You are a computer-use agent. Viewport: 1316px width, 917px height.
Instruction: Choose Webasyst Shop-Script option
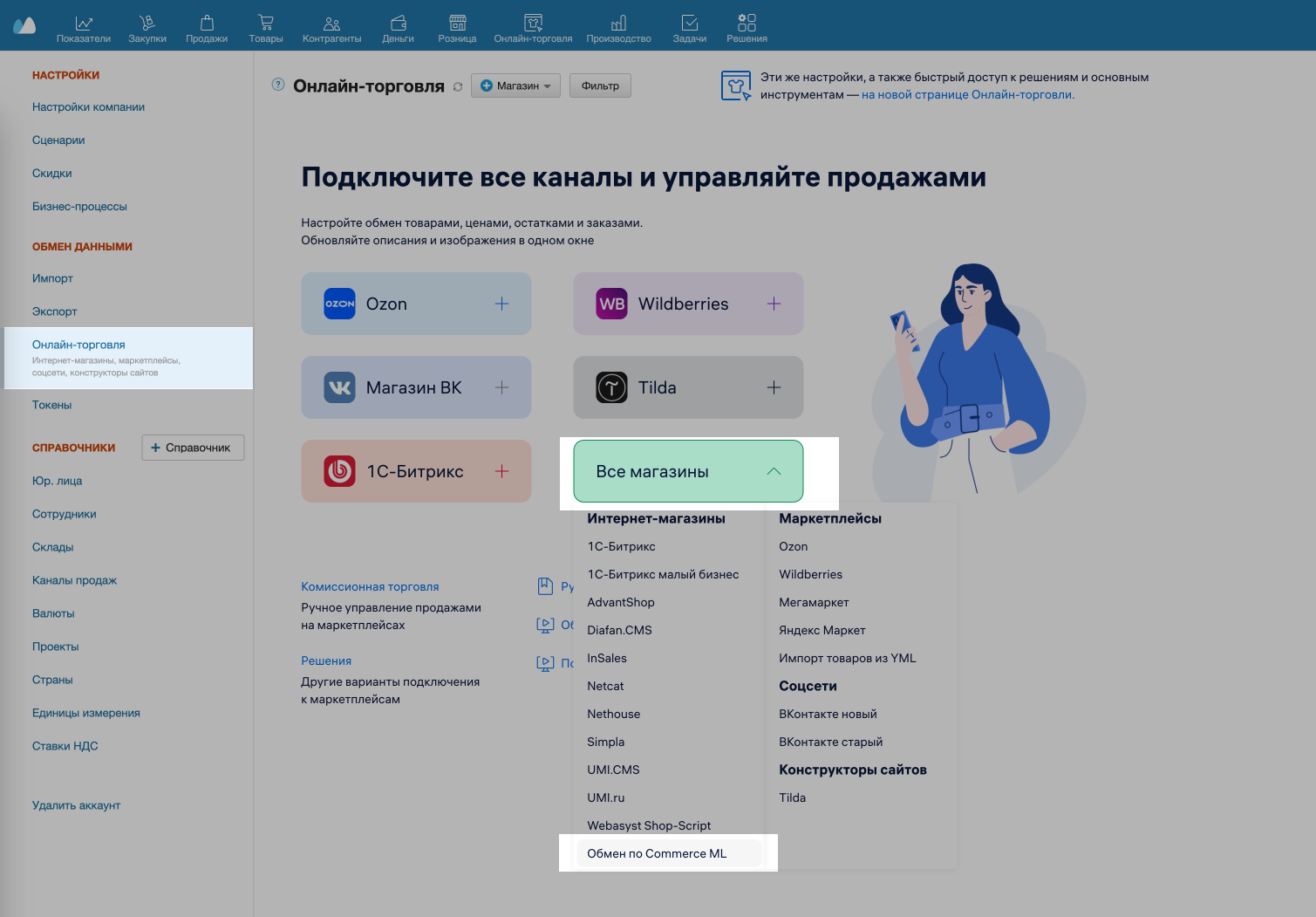pyautogui.click(x=649, y=825)
